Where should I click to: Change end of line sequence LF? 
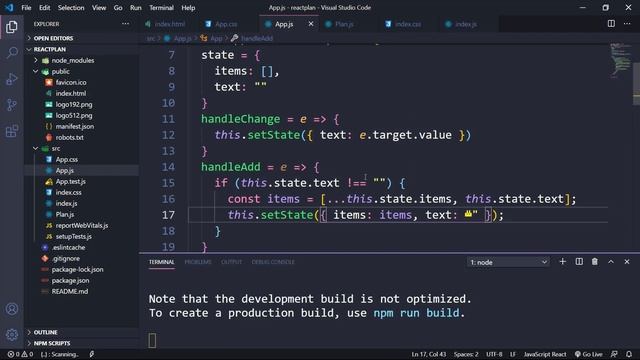click(513, 354)
